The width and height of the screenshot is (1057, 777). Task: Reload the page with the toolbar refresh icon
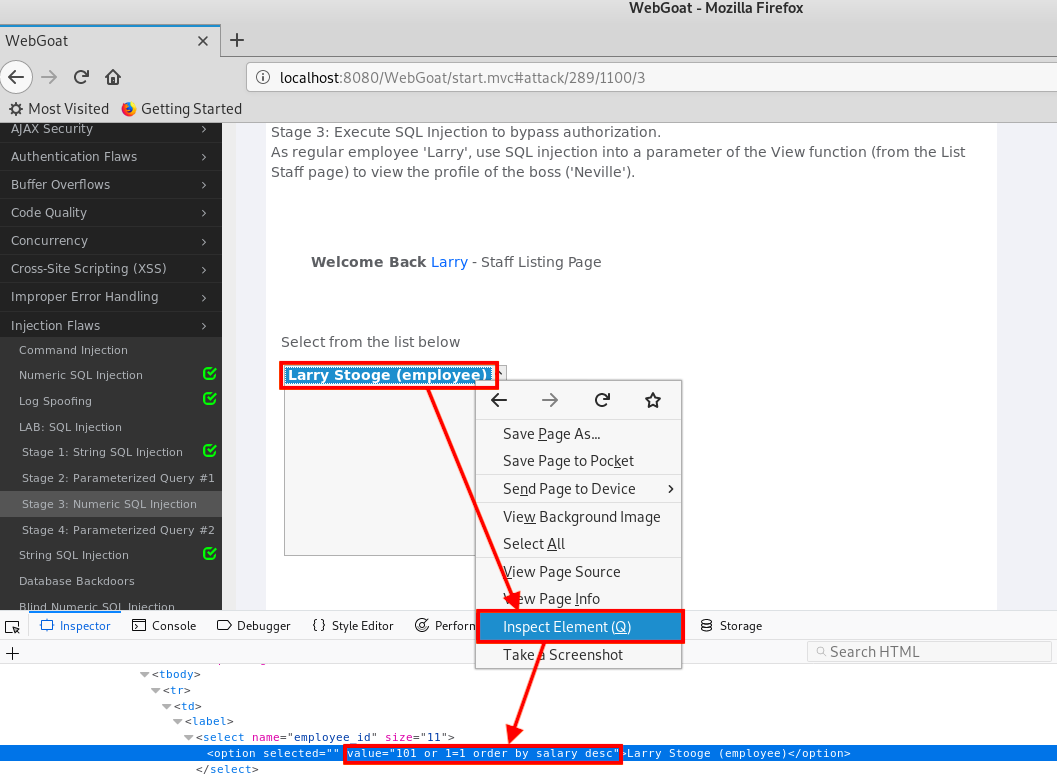(82, 77)
